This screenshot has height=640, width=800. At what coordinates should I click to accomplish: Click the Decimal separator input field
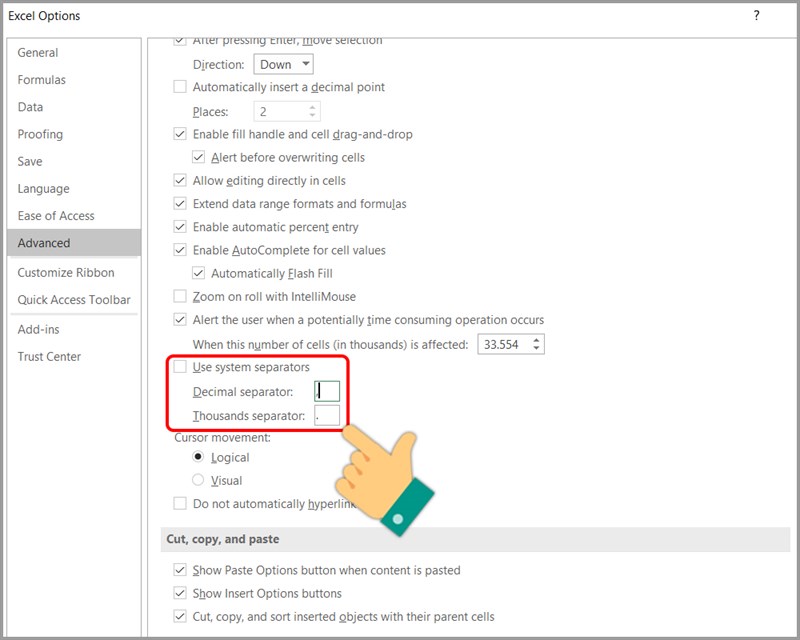click(x=327, y=392)
